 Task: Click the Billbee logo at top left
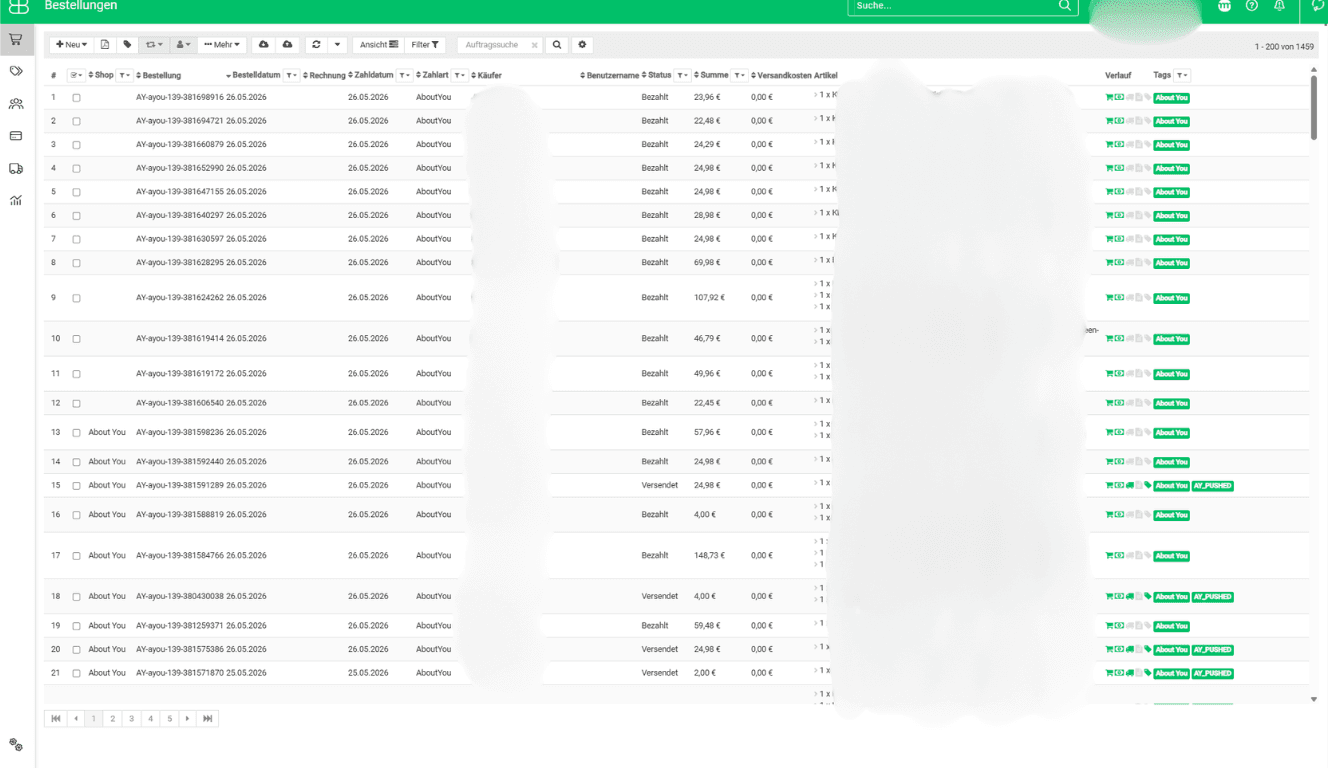(x=19, y=7)
